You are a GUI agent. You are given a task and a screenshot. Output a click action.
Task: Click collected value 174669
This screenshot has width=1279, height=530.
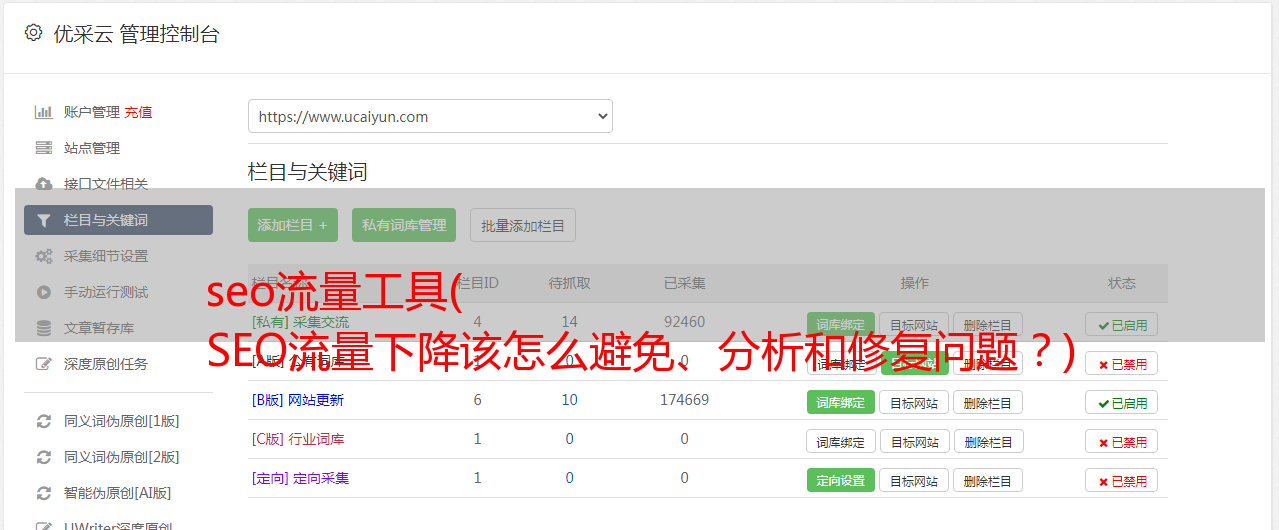[x=684, y=400]
